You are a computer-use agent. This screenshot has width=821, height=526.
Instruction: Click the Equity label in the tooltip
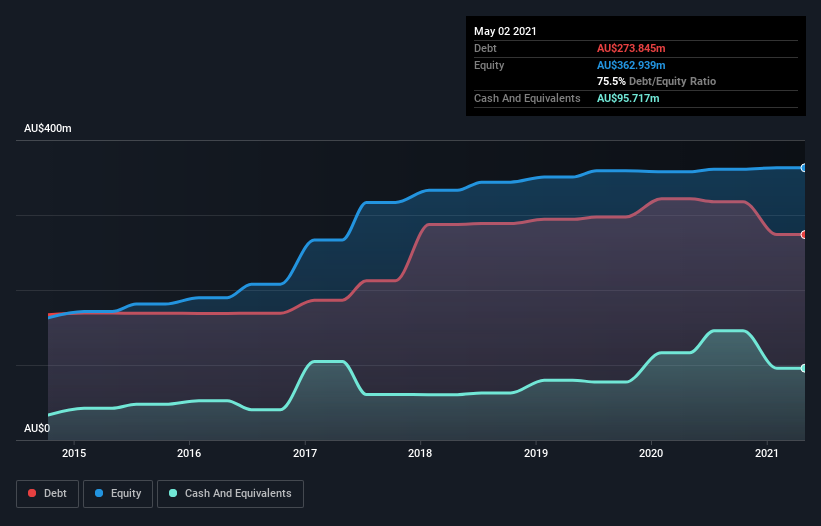point(489,65)
